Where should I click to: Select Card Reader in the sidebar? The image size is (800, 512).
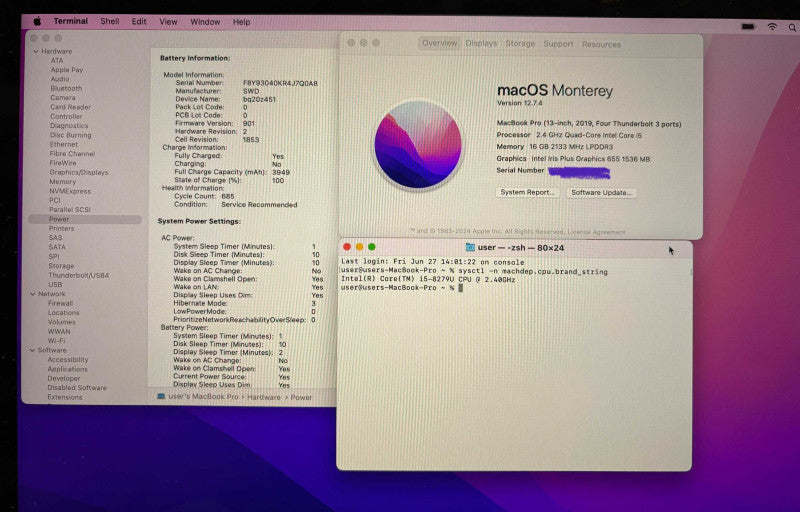70,107
